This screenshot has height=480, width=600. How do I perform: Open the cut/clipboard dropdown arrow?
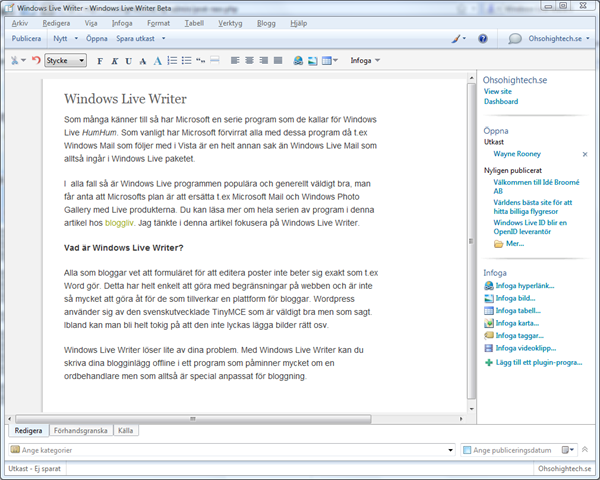23,60
